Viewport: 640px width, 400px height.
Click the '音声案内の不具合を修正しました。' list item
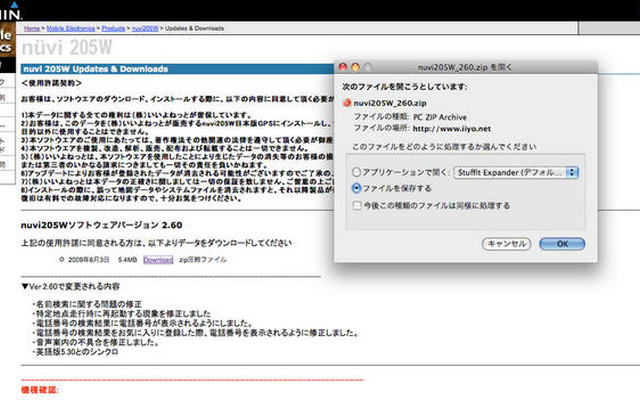click(x=96, y=342)
